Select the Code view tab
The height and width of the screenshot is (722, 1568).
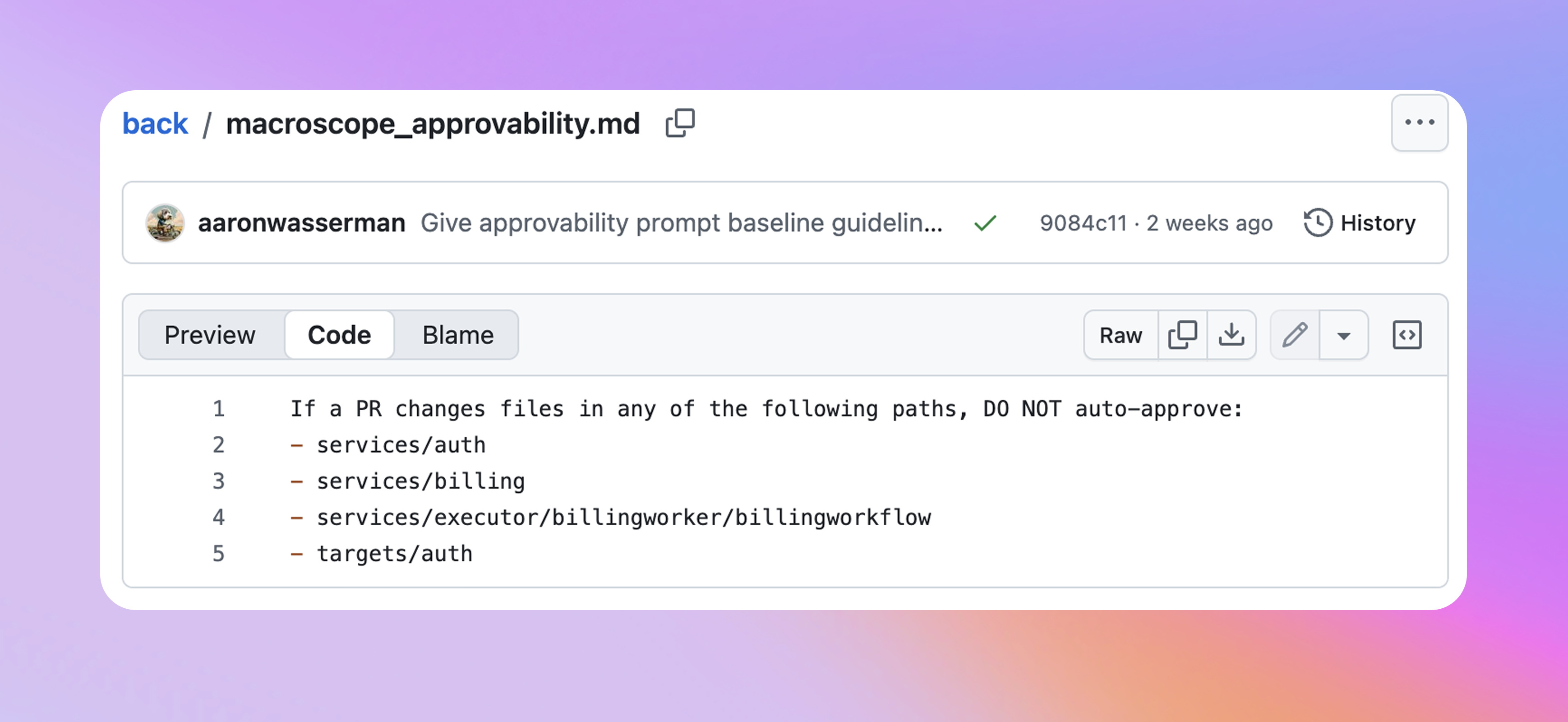[339, 335]
